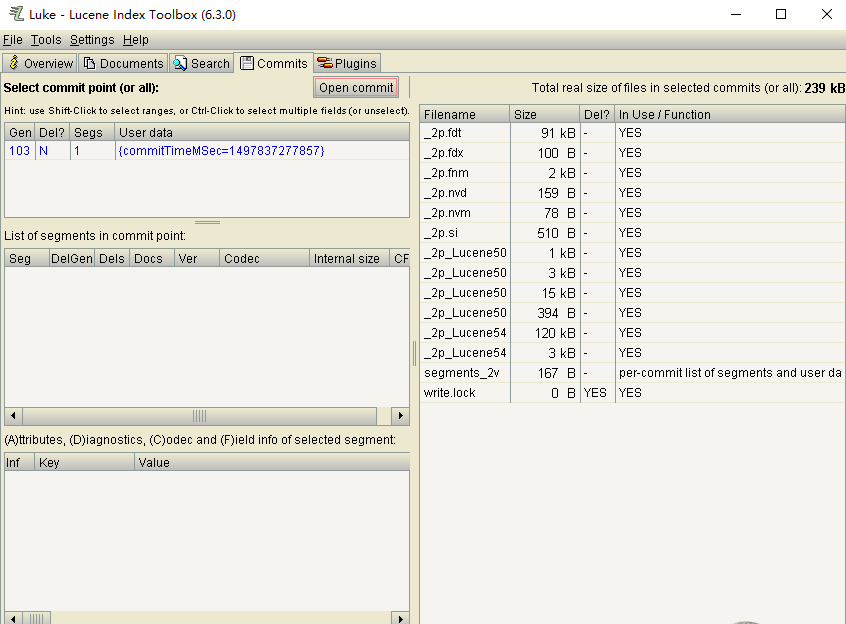Click the Open commit button
Viewport: 846px width, 624px height.
[356, 87]
